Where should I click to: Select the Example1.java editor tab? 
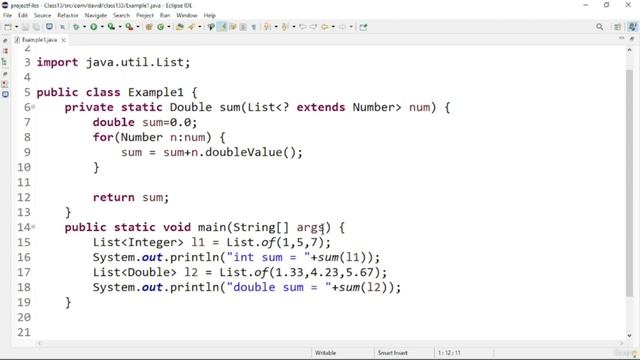[39, 40]
